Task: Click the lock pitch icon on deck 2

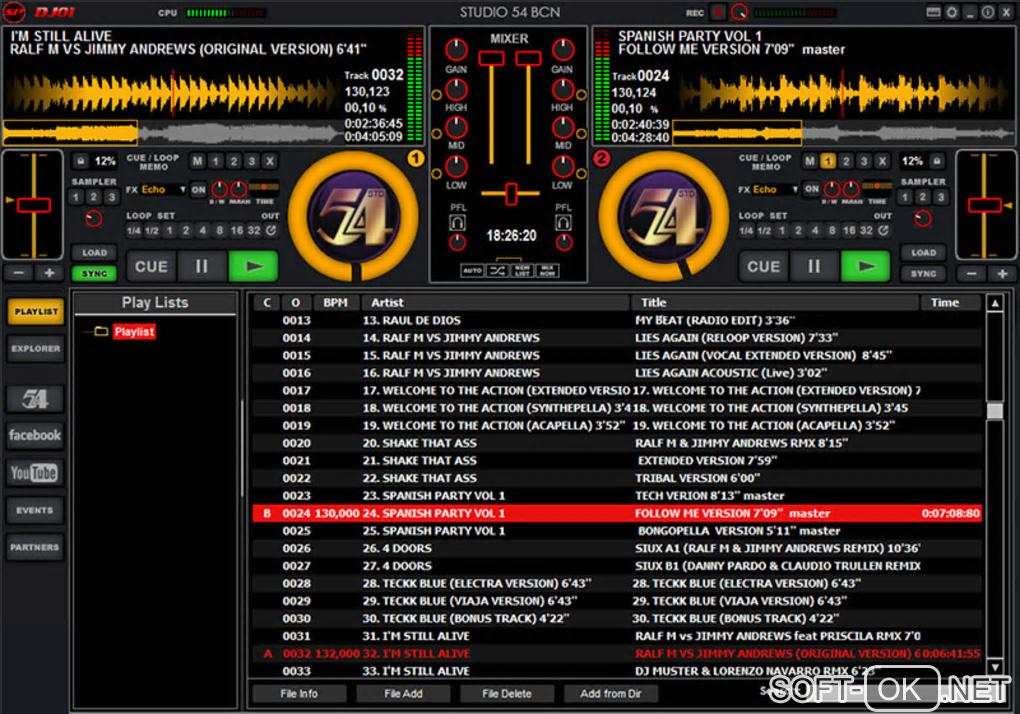Action: 937,161
